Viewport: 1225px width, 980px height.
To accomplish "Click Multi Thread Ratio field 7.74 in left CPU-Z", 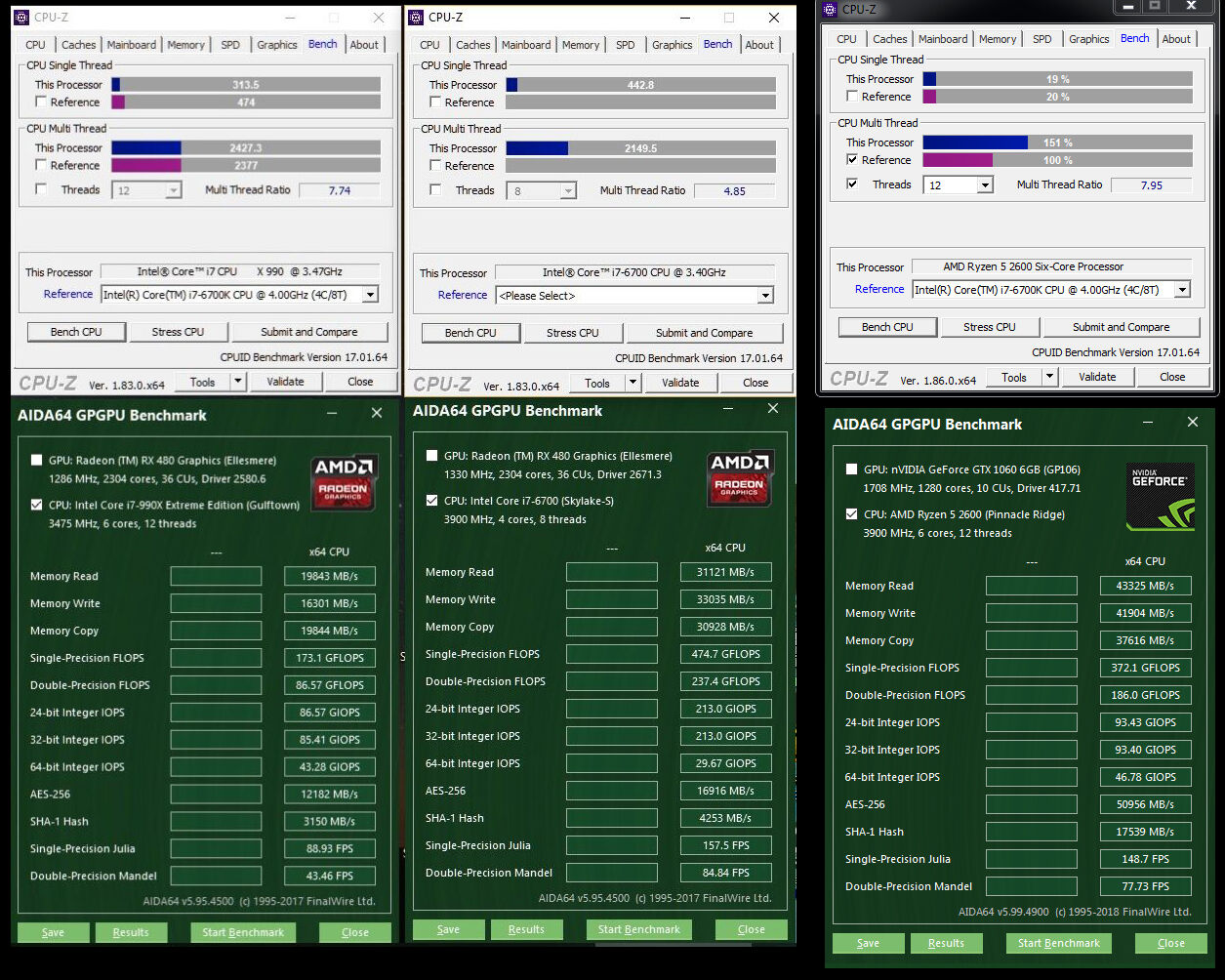I will tap(340, 190).
